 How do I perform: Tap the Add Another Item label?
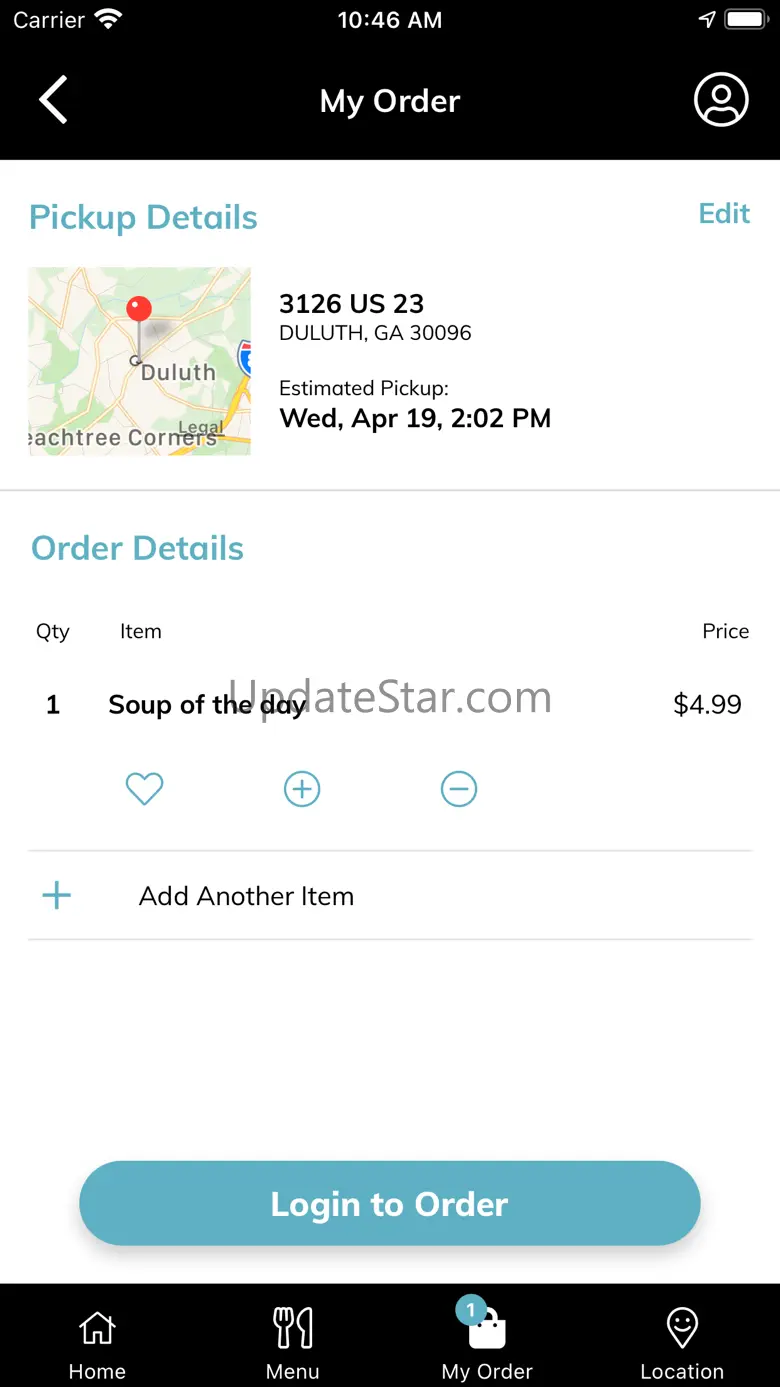[246, 896]
